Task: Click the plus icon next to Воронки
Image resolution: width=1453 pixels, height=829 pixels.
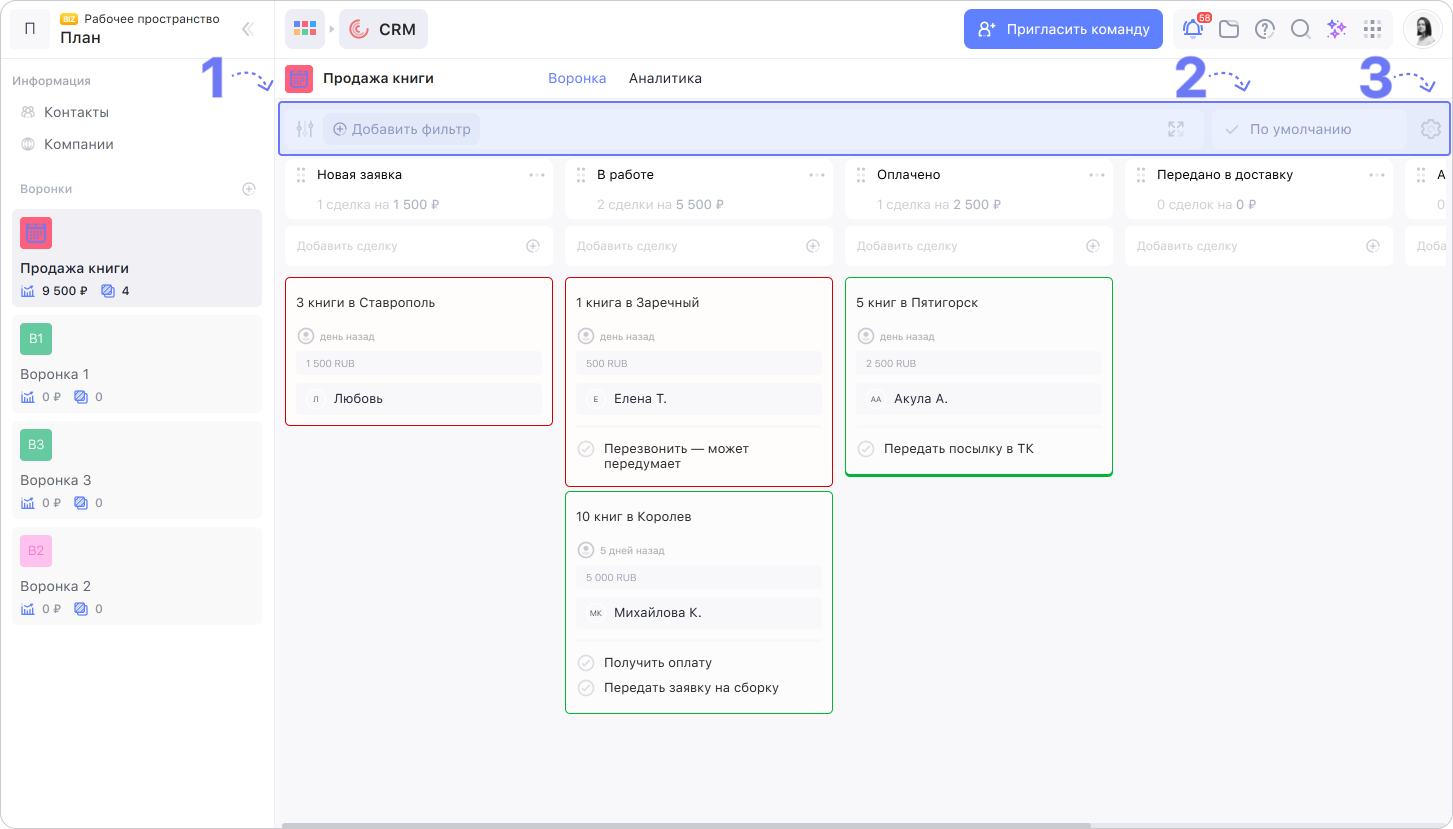Action: 249,189
